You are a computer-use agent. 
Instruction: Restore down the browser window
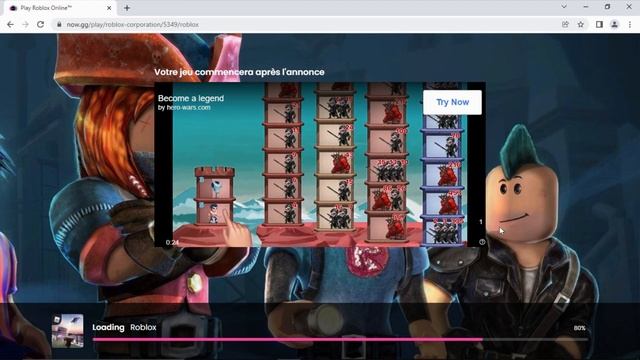coord(607,7)
